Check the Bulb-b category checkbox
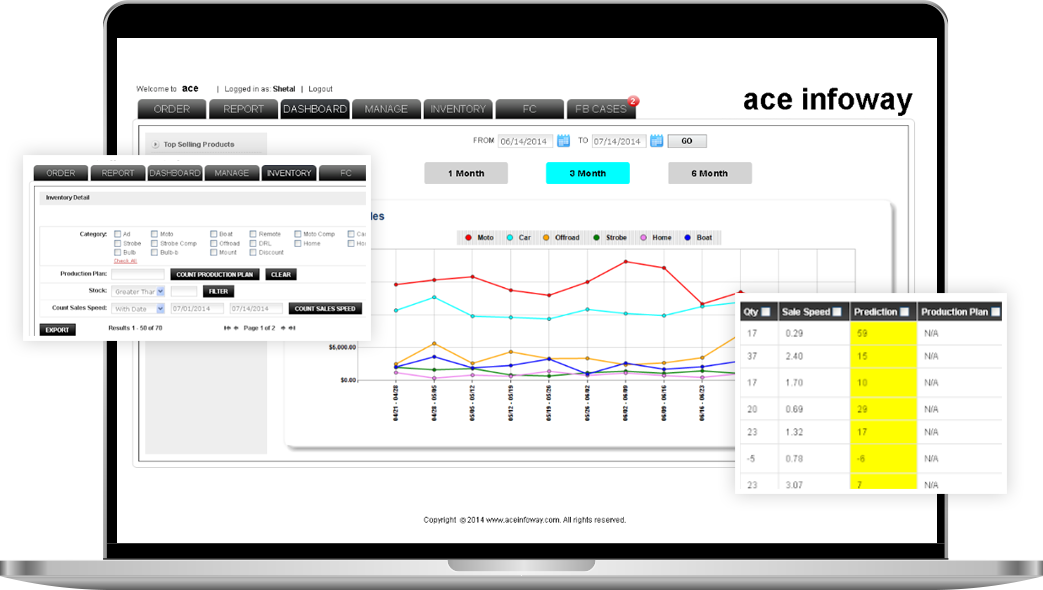 pos(154,253)
